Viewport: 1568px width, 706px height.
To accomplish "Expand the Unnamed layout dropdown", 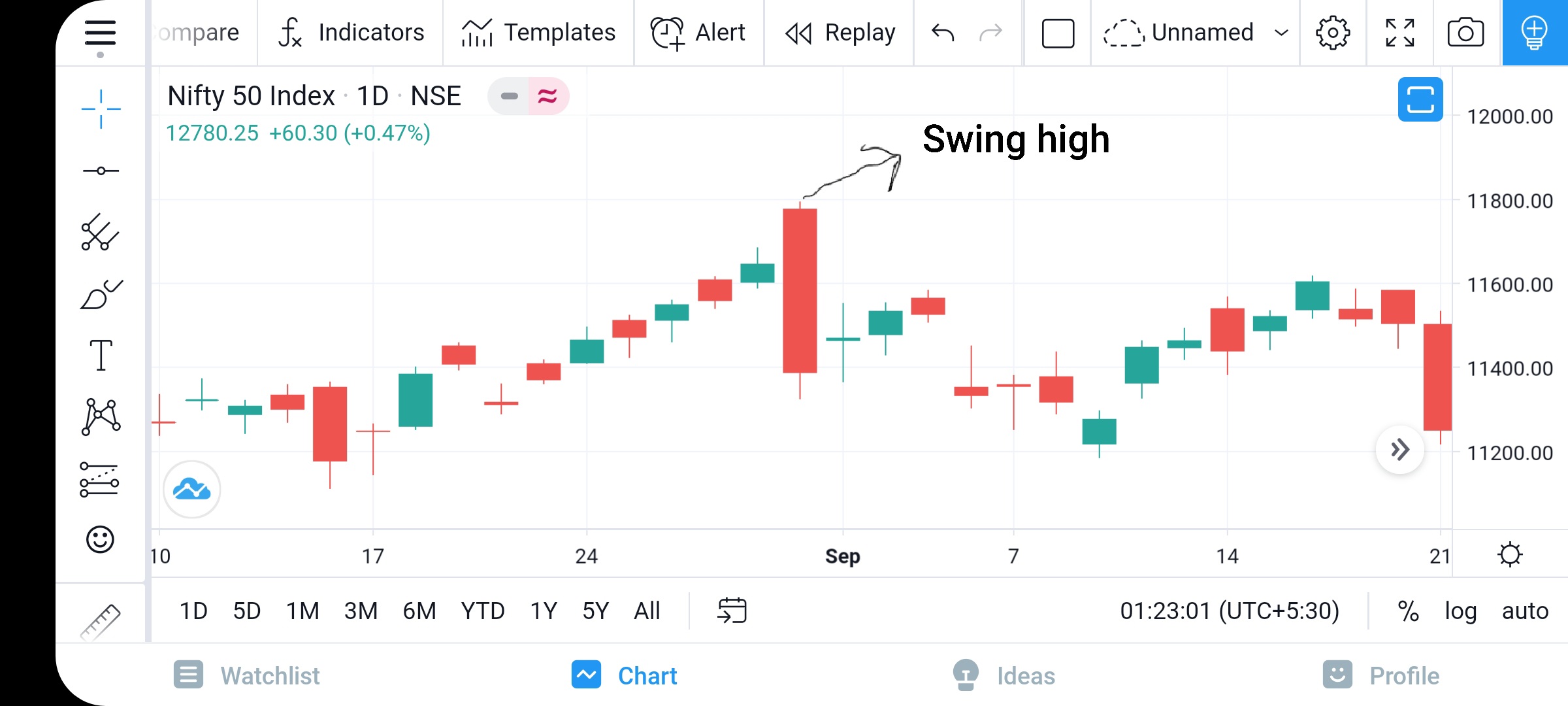I will point(1282,33).
